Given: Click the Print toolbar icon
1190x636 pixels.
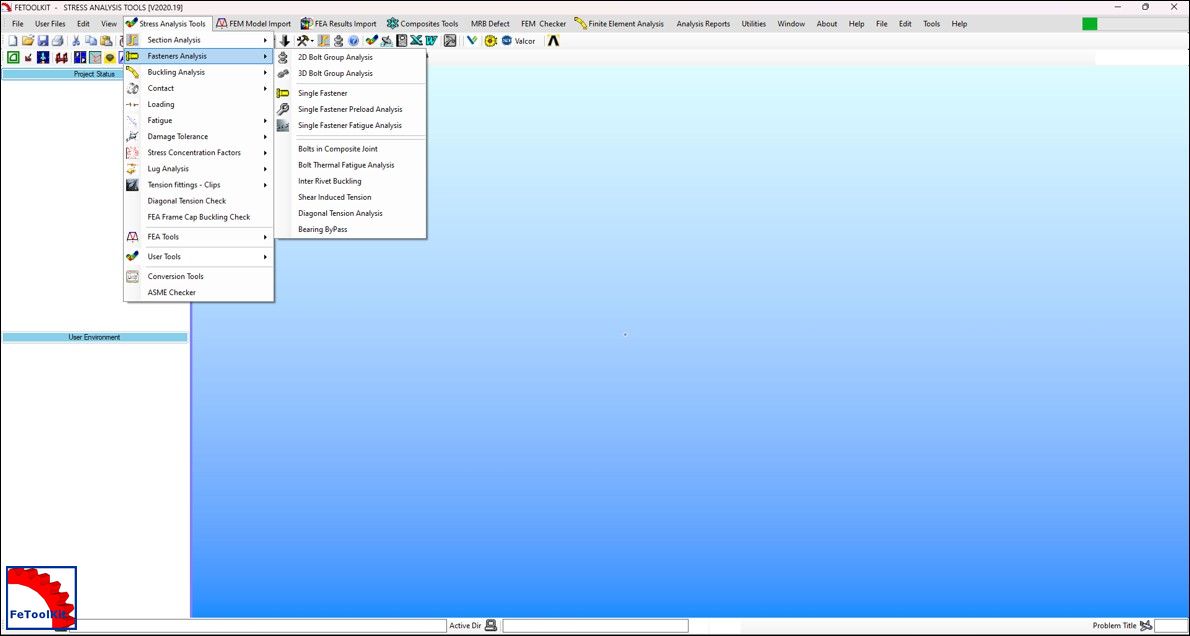Looking at the screenshot, I should 58,40.
